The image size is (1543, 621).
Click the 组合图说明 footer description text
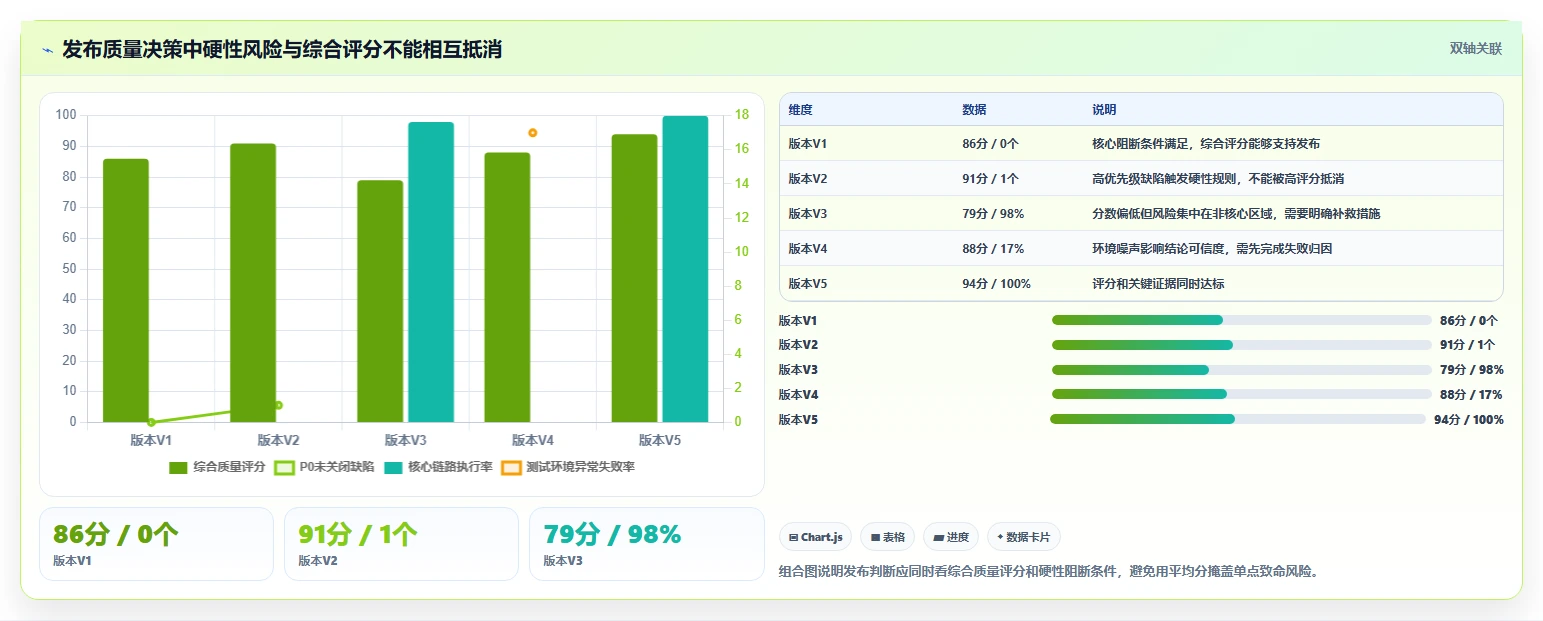(1049, 572)
